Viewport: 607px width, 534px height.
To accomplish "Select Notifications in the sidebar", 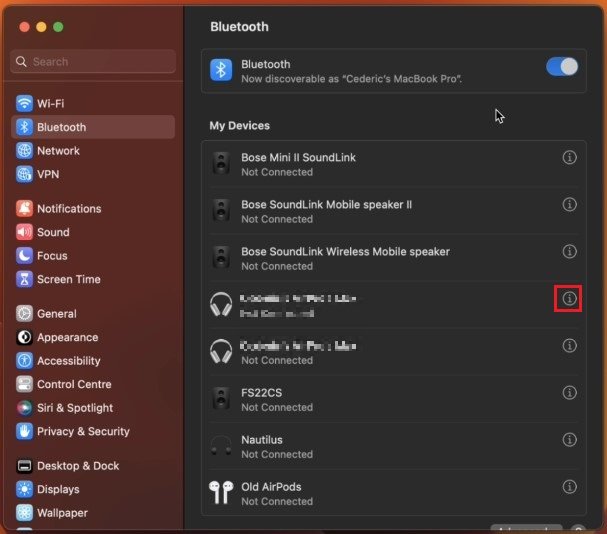I will point(68,209).
